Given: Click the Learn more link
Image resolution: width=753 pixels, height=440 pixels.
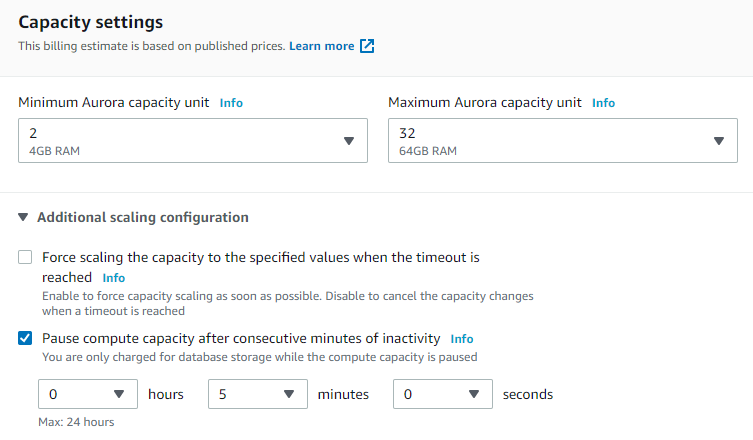Looking at the screenshot, I should [x=321, y=46].
